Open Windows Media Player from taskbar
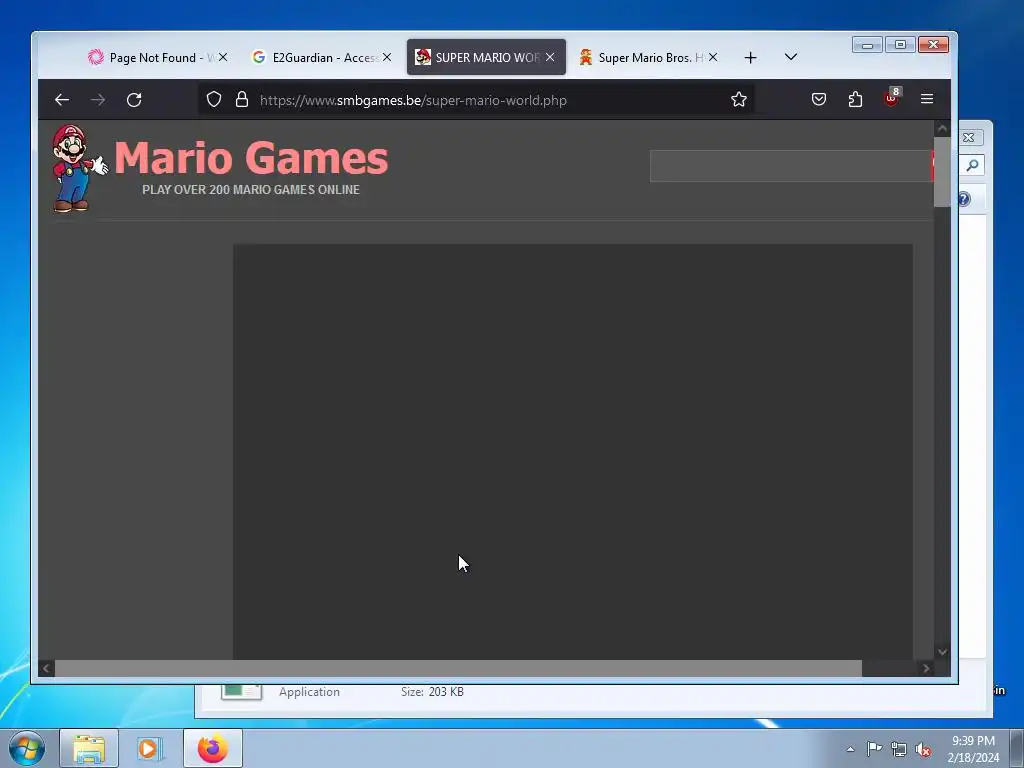The image size is (1024, 768). click(150, 748)
